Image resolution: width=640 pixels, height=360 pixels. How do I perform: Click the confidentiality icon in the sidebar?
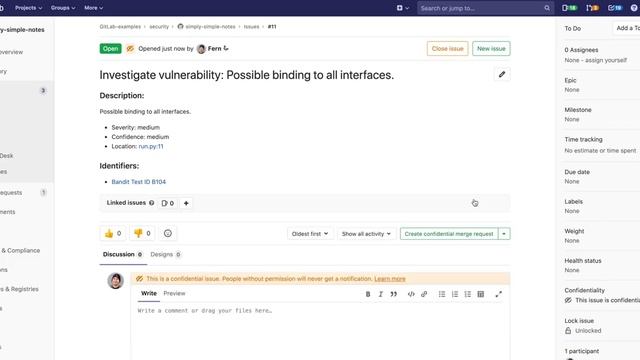click(x=568, y=300)
